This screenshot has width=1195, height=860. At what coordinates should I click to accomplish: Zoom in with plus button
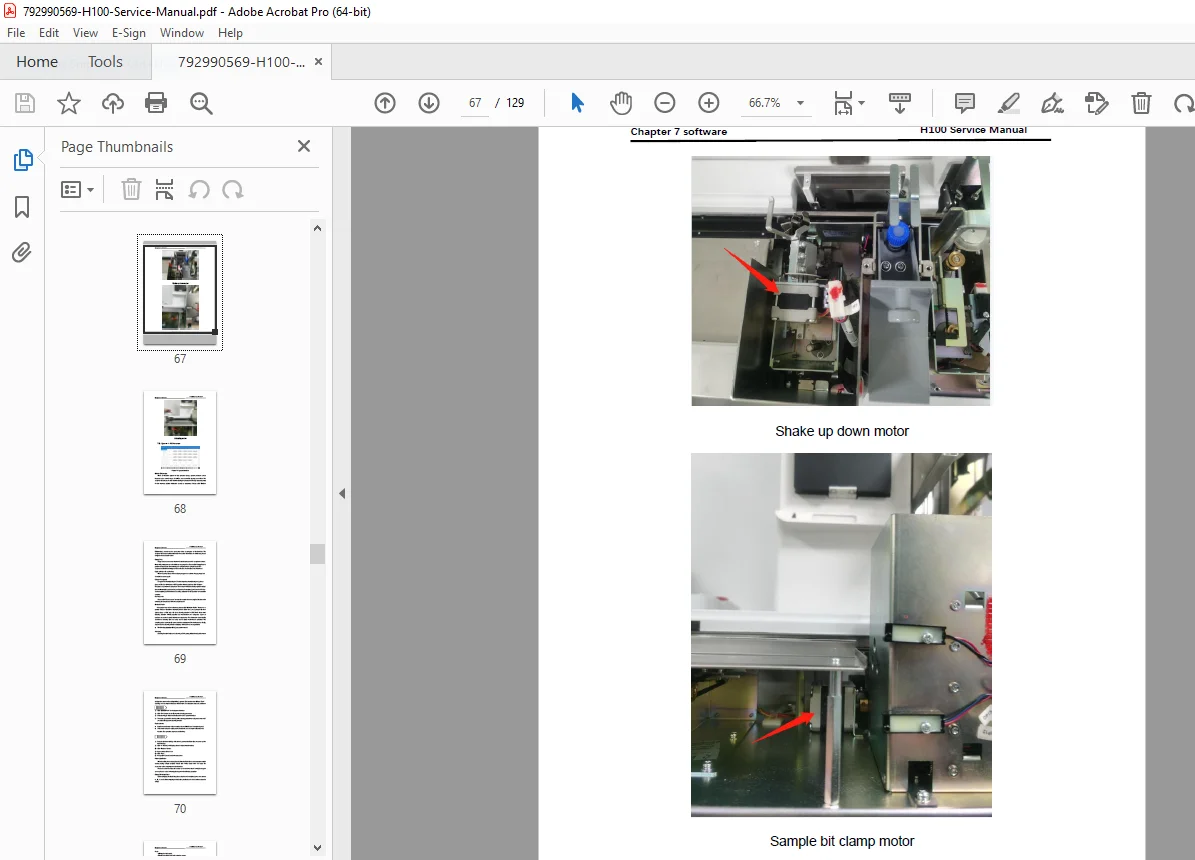click(x=709, y=103)
